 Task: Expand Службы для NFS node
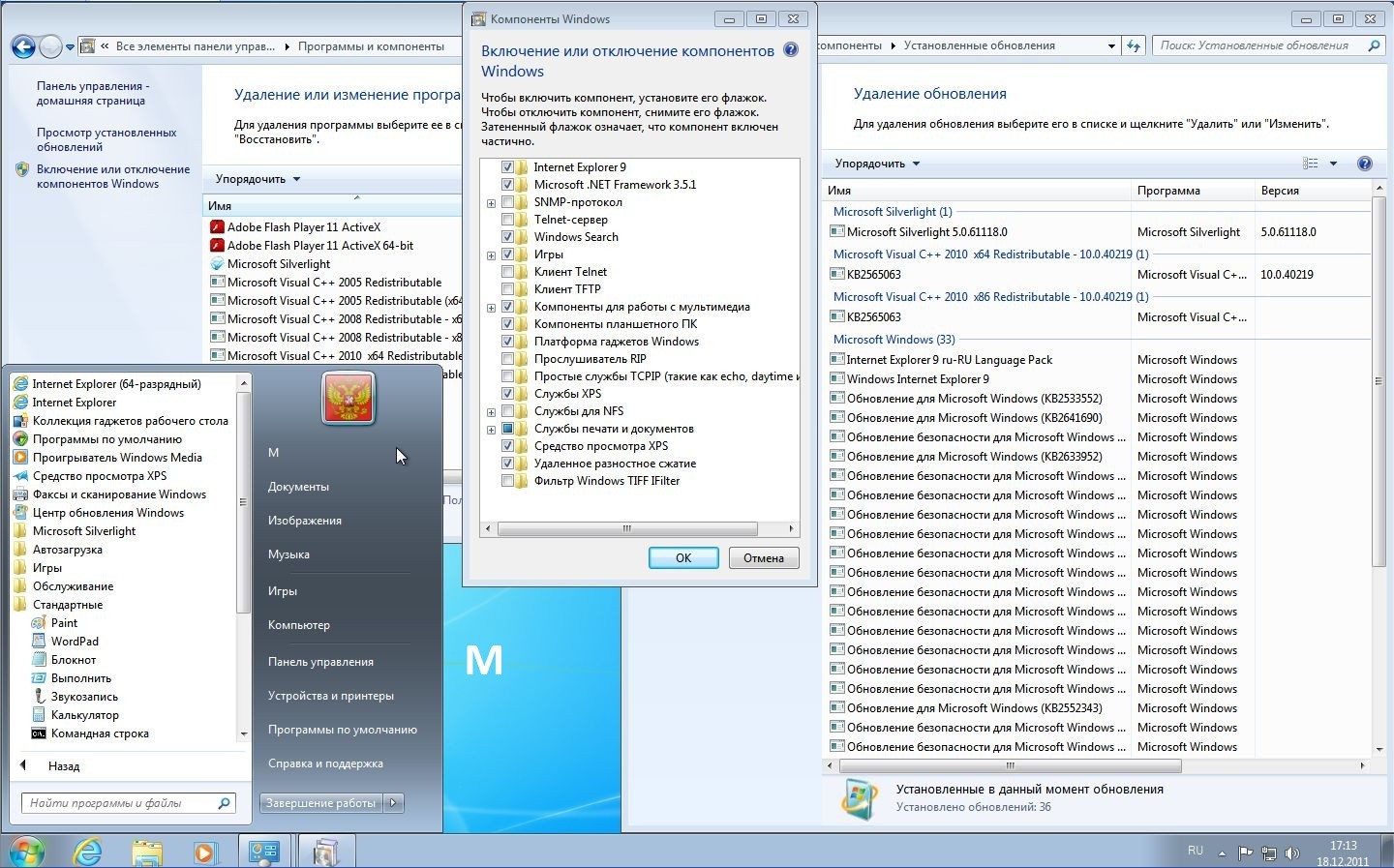(x=491, y=412)
